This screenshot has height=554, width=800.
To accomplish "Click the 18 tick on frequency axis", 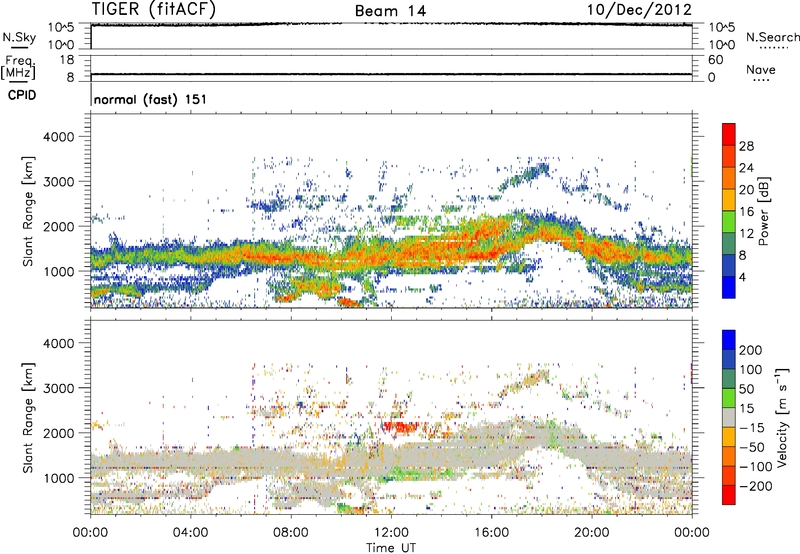I will [x=67, y=60].
